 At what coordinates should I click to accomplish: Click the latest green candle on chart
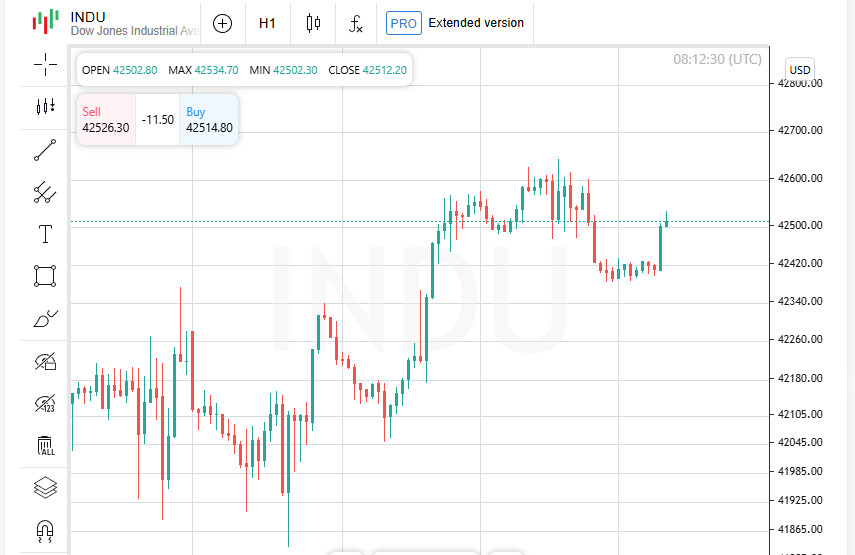[x=666, y=221]
